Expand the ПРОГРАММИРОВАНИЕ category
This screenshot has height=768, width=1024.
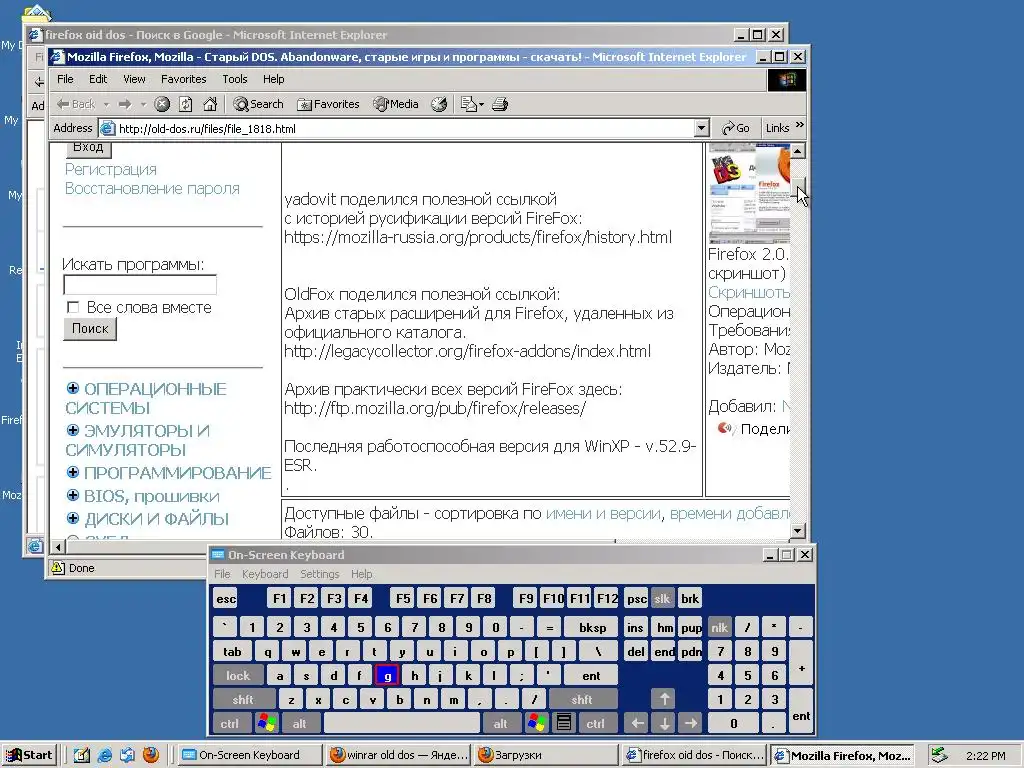72,472
